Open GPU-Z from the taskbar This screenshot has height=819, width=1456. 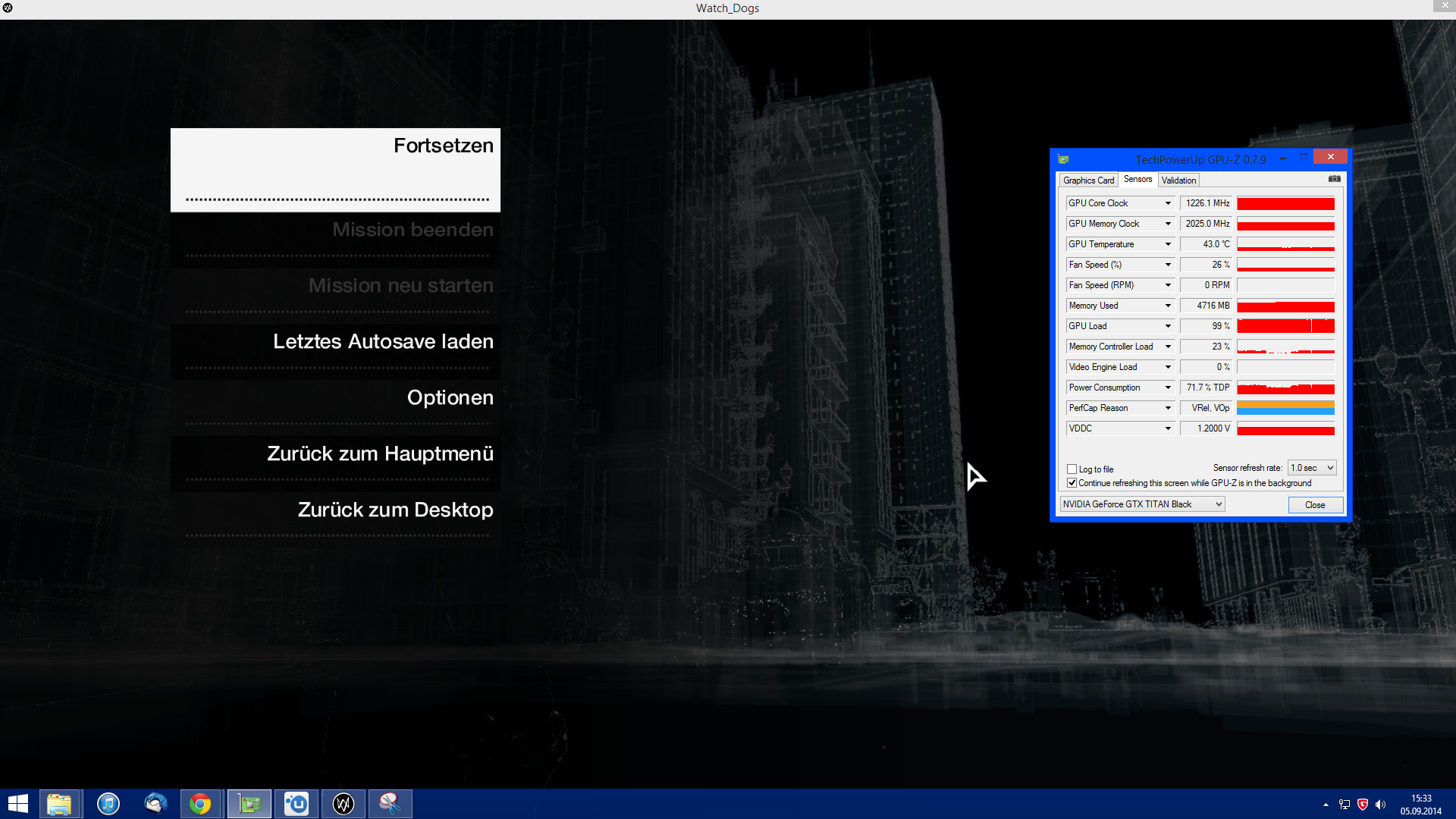pos(249,803)
